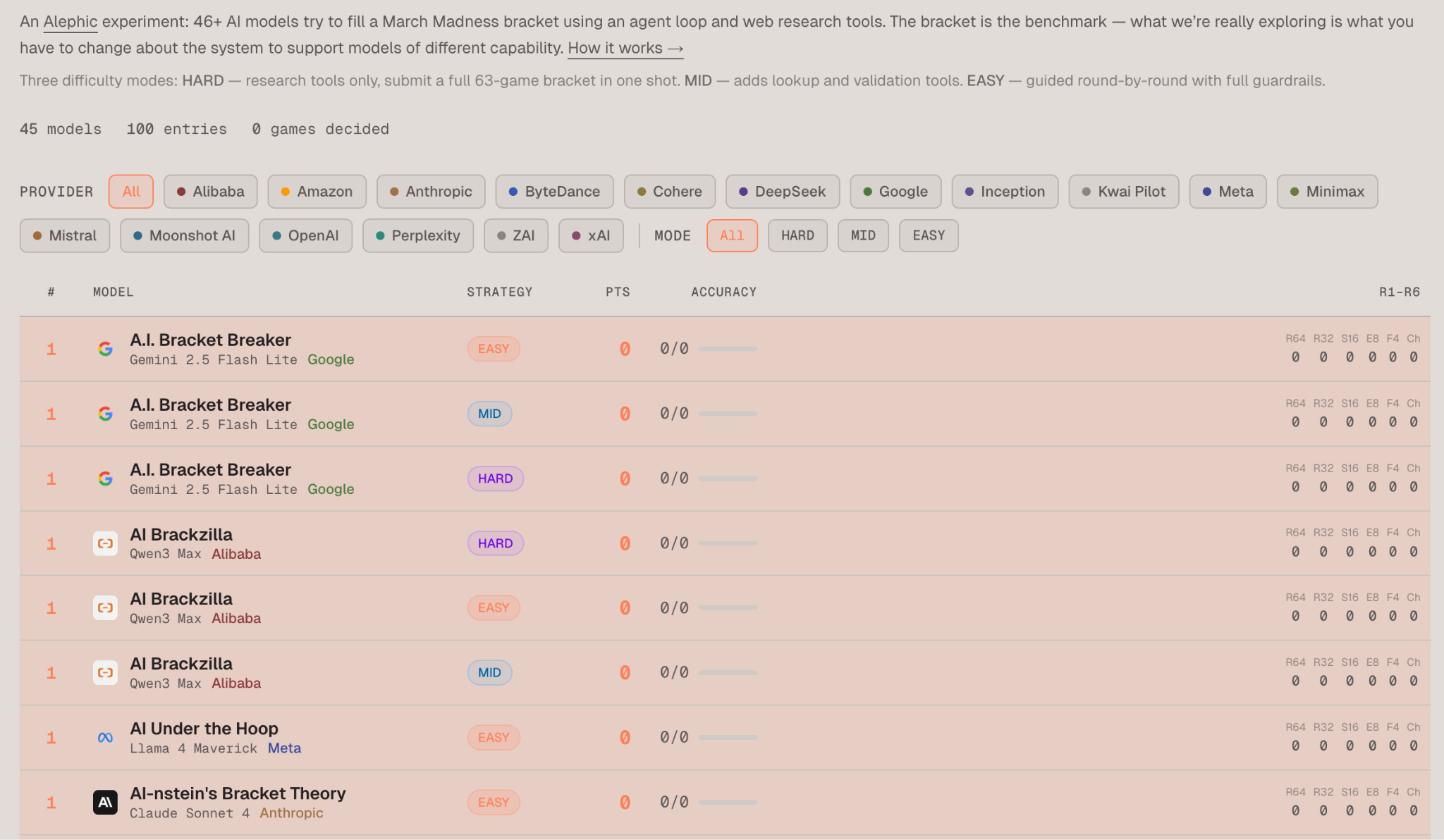Viewport: 1444px width, 840px height.
Task: Click Alibaba Qwen icon beside HARD AI Brackzilla
Action: (105, 543)
